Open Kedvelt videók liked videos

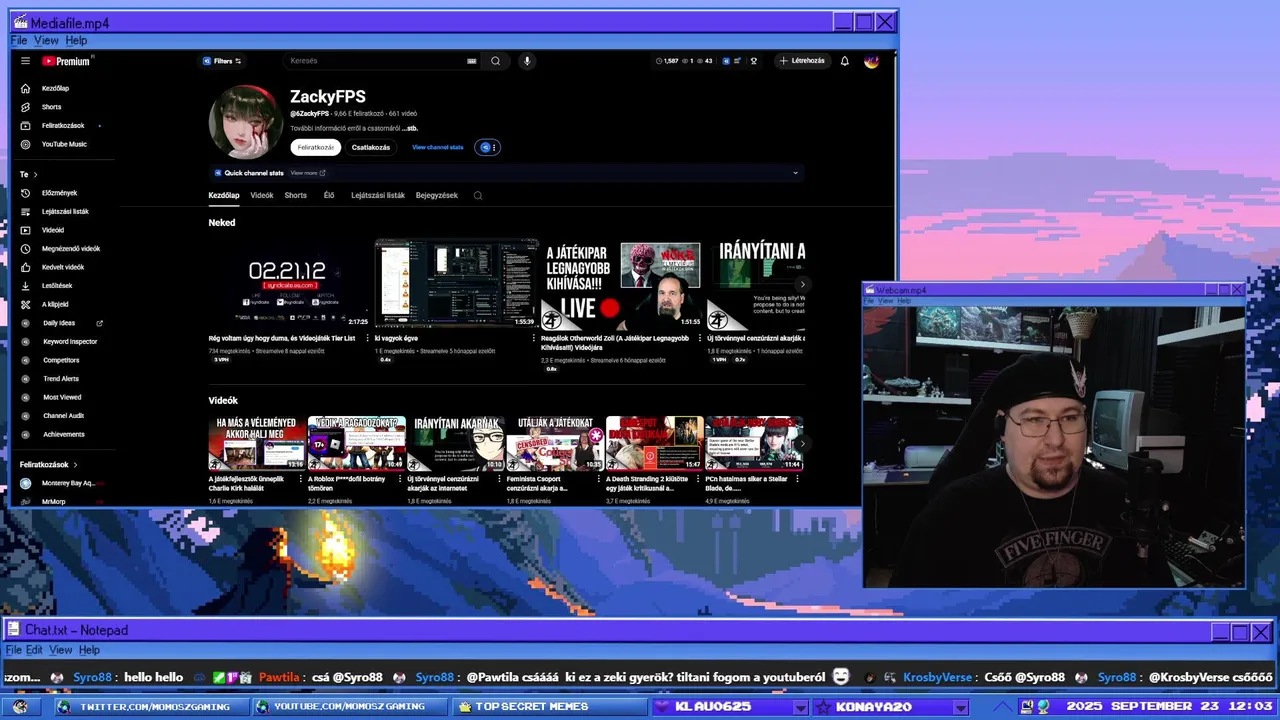coord(62,267)
